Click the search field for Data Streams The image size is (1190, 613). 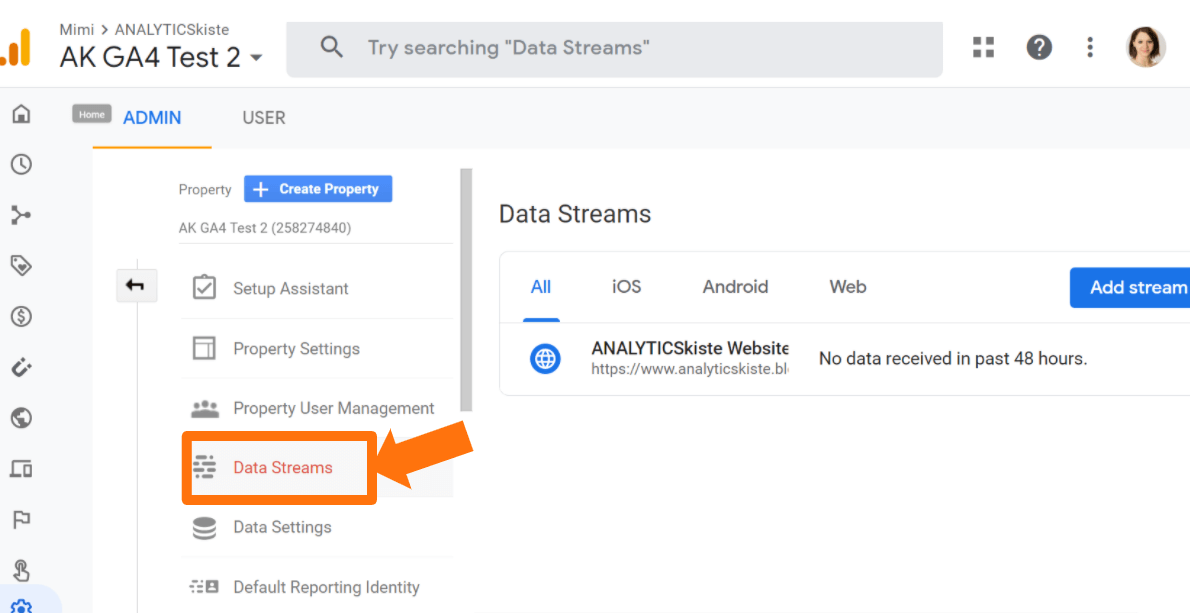614,48
